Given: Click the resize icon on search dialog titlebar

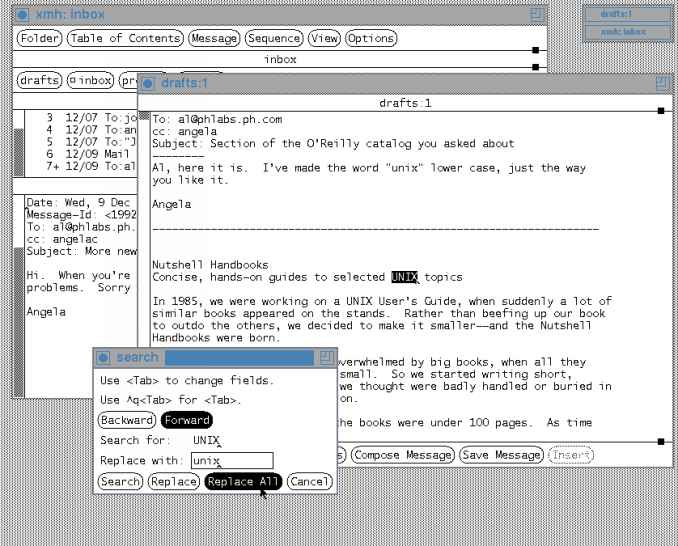Looking at the screenshot, I should (325, 357).
